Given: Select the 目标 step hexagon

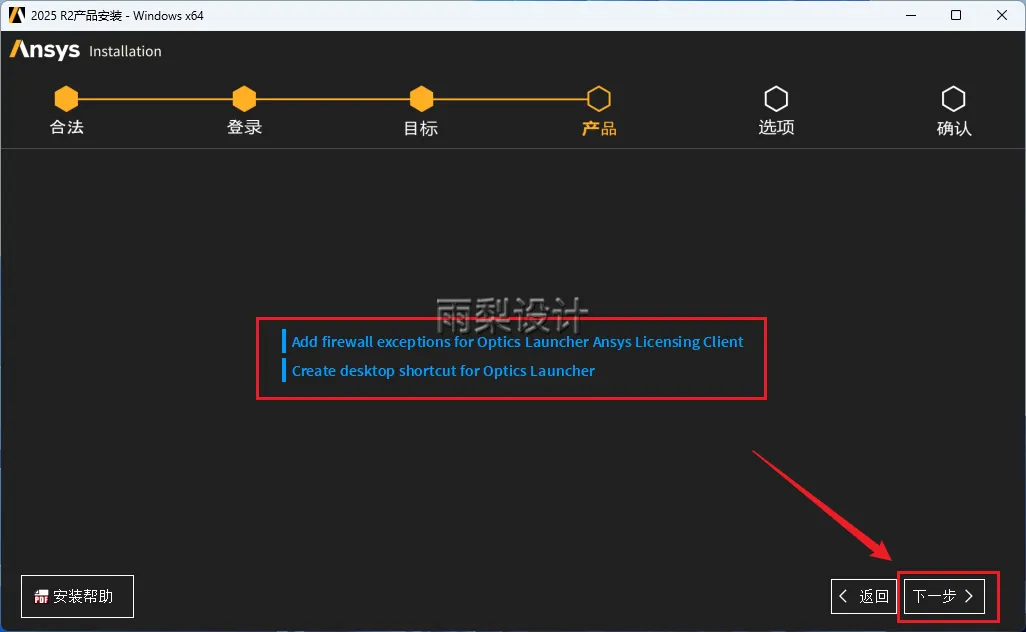Looking at the screenshot, I should pos(421,99).
